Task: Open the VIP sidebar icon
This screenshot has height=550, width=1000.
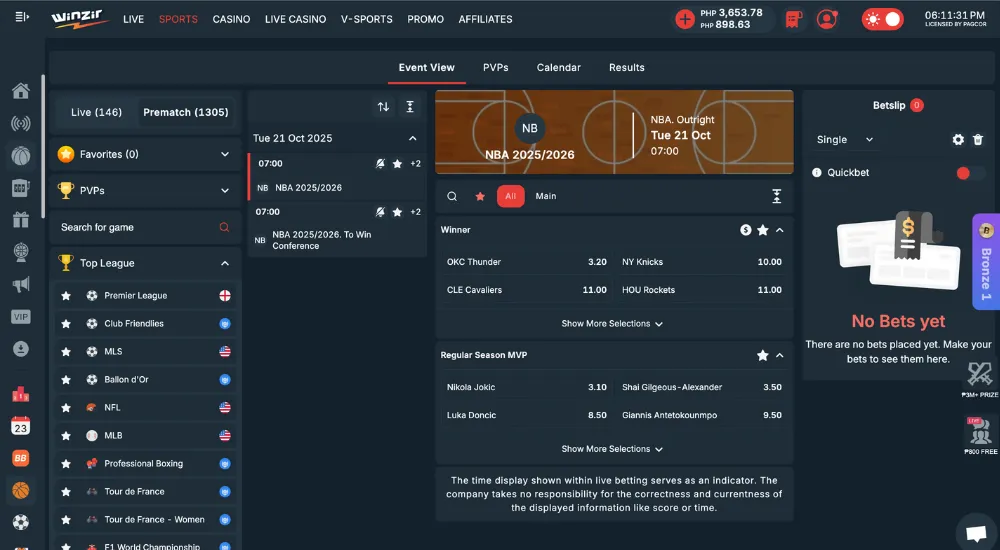Action: pyautogui.click(x=20, y=316)
